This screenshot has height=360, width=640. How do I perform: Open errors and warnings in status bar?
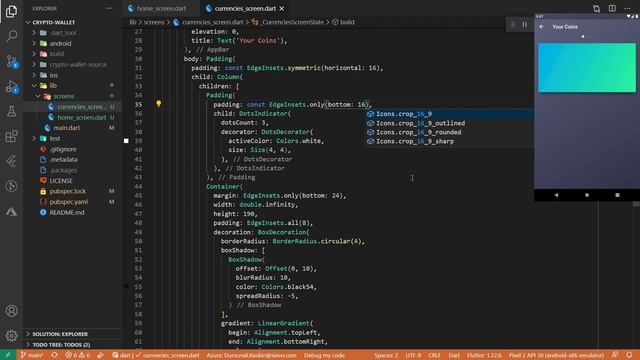pyautogui.click(x=78, y=355)
